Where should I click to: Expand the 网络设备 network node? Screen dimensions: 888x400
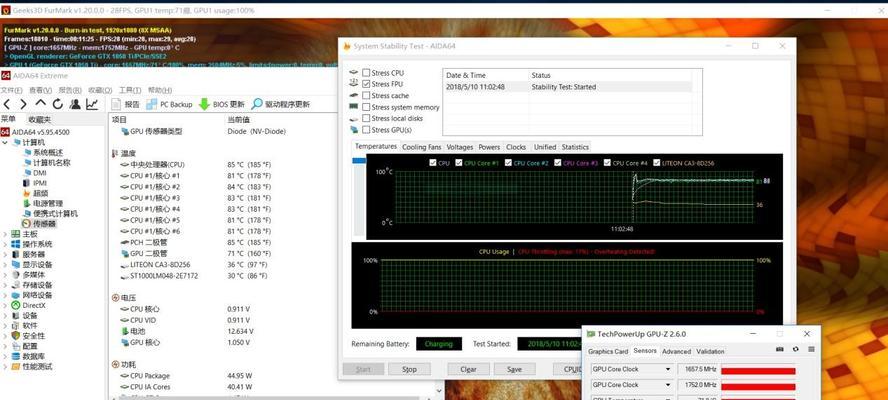5,295
